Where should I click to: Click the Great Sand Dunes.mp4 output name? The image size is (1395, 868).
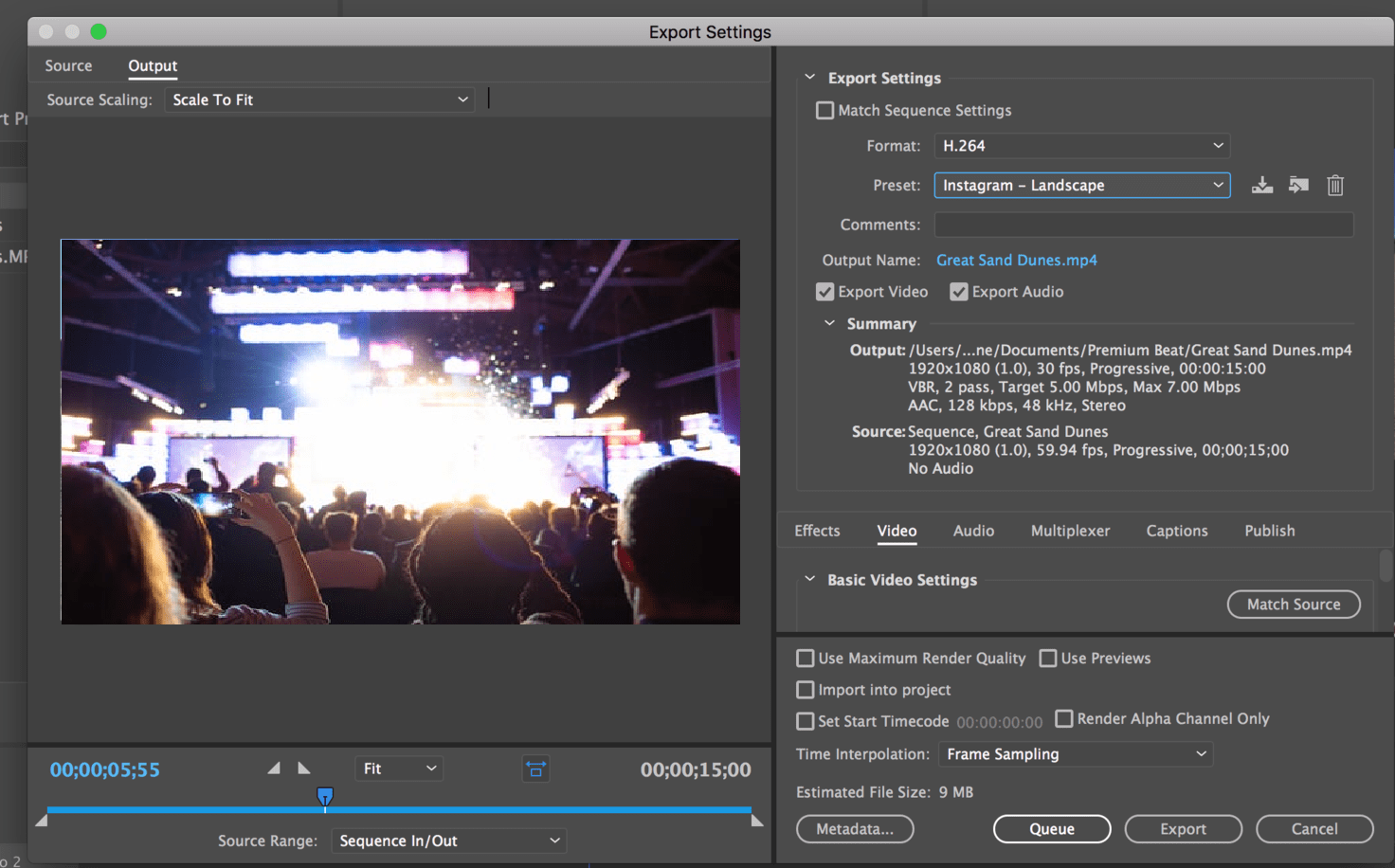[x=1016, y=261]
